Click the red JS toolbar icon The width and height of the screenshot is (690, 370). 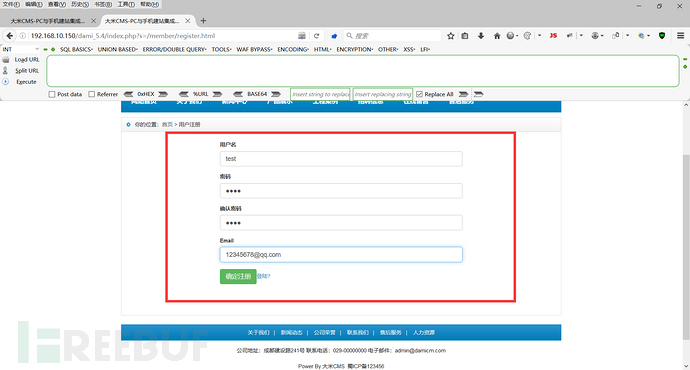point(553,36)
